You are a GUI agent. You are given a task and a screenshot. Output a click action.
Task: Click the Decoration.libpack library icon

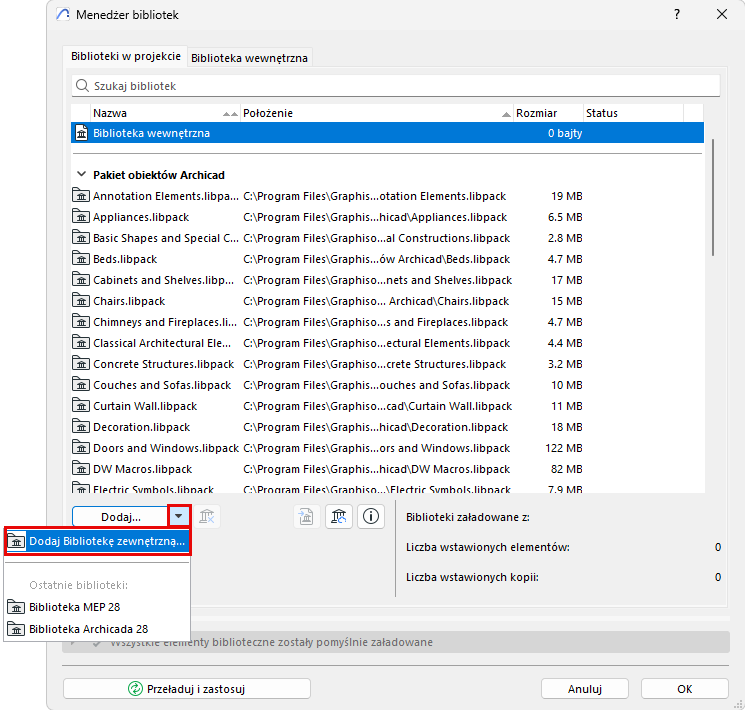tap(81, 426)
